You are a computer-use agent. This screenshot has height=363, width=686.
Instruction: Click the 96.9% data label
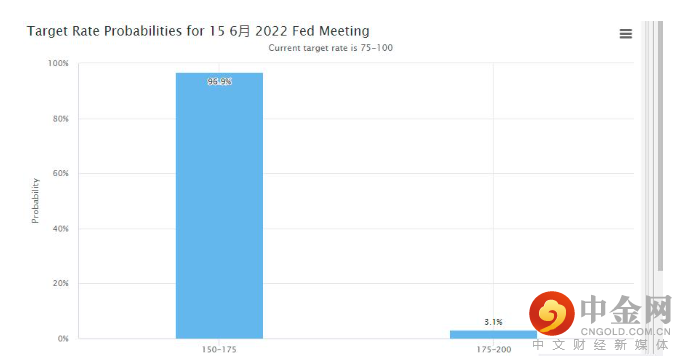click(x=219, y=81)
